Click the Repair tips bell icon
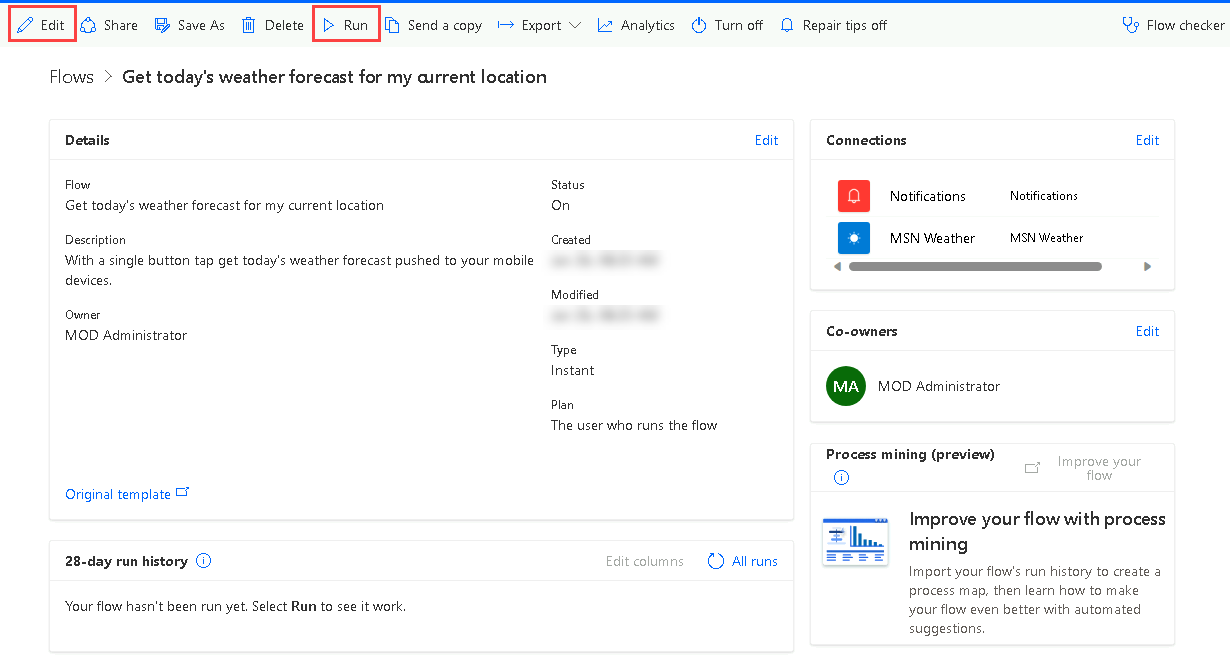Screen dimensions: 1230x661 [787, 25]
